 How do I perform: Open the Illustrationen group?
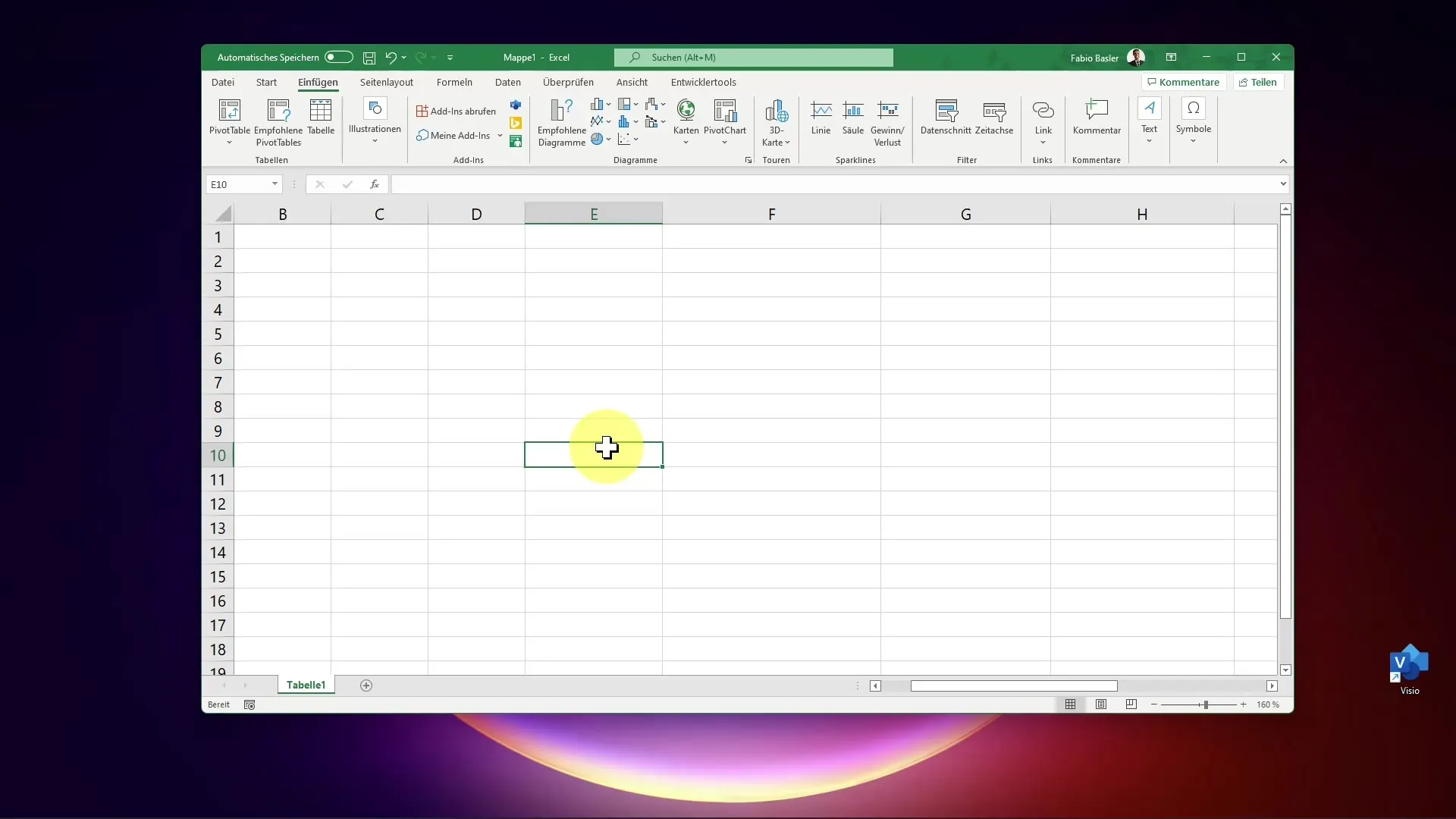coord(375,121)
